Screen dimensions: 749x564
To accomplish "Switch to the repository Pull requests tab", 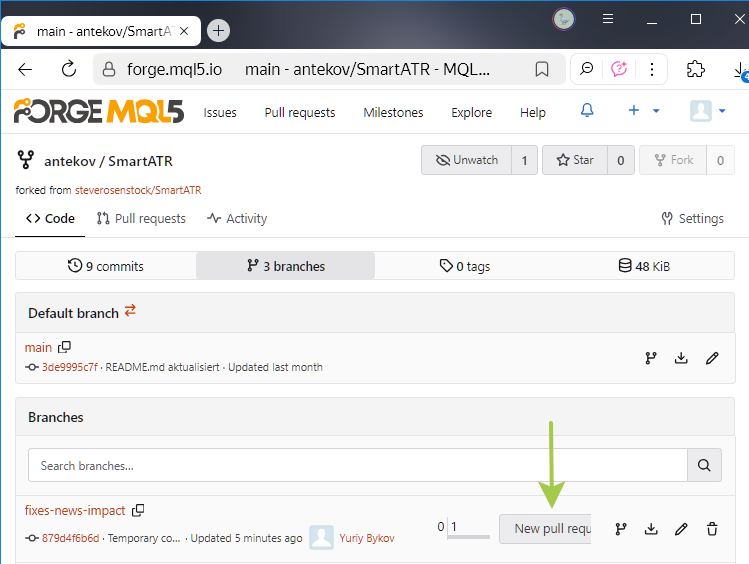I will (141, 219).
